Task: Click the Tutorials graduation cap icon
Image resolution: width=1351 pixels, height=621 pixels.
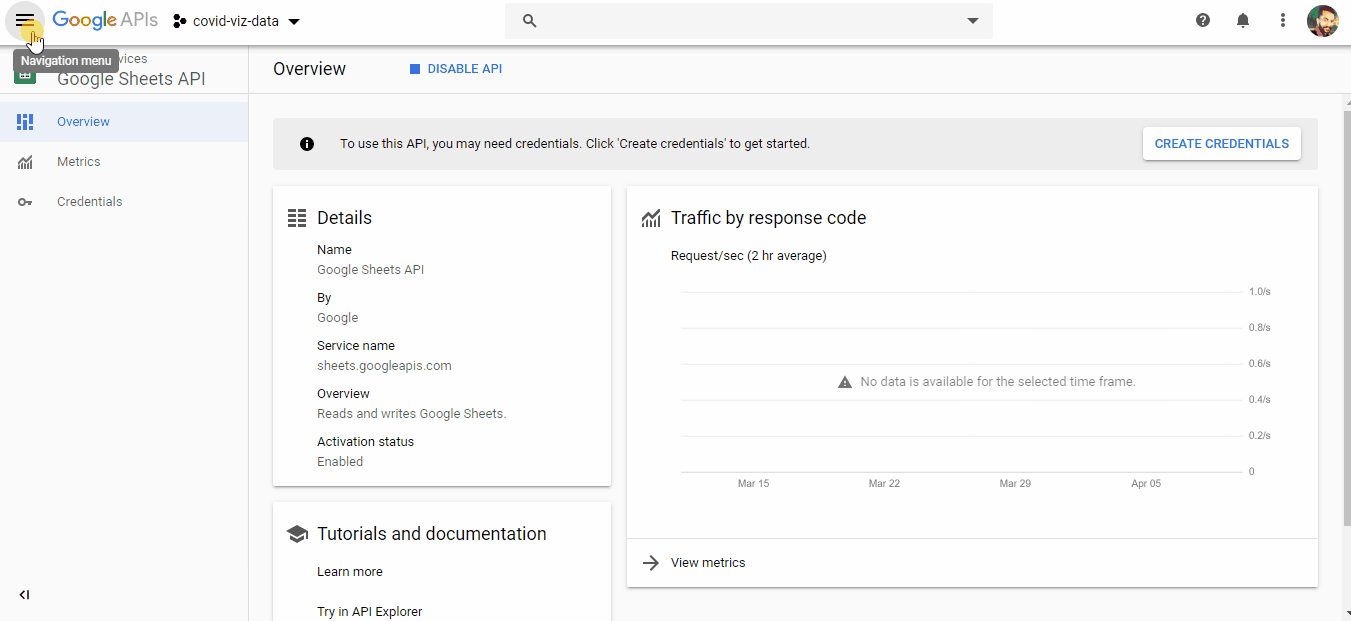Action: tap(297, 534)
